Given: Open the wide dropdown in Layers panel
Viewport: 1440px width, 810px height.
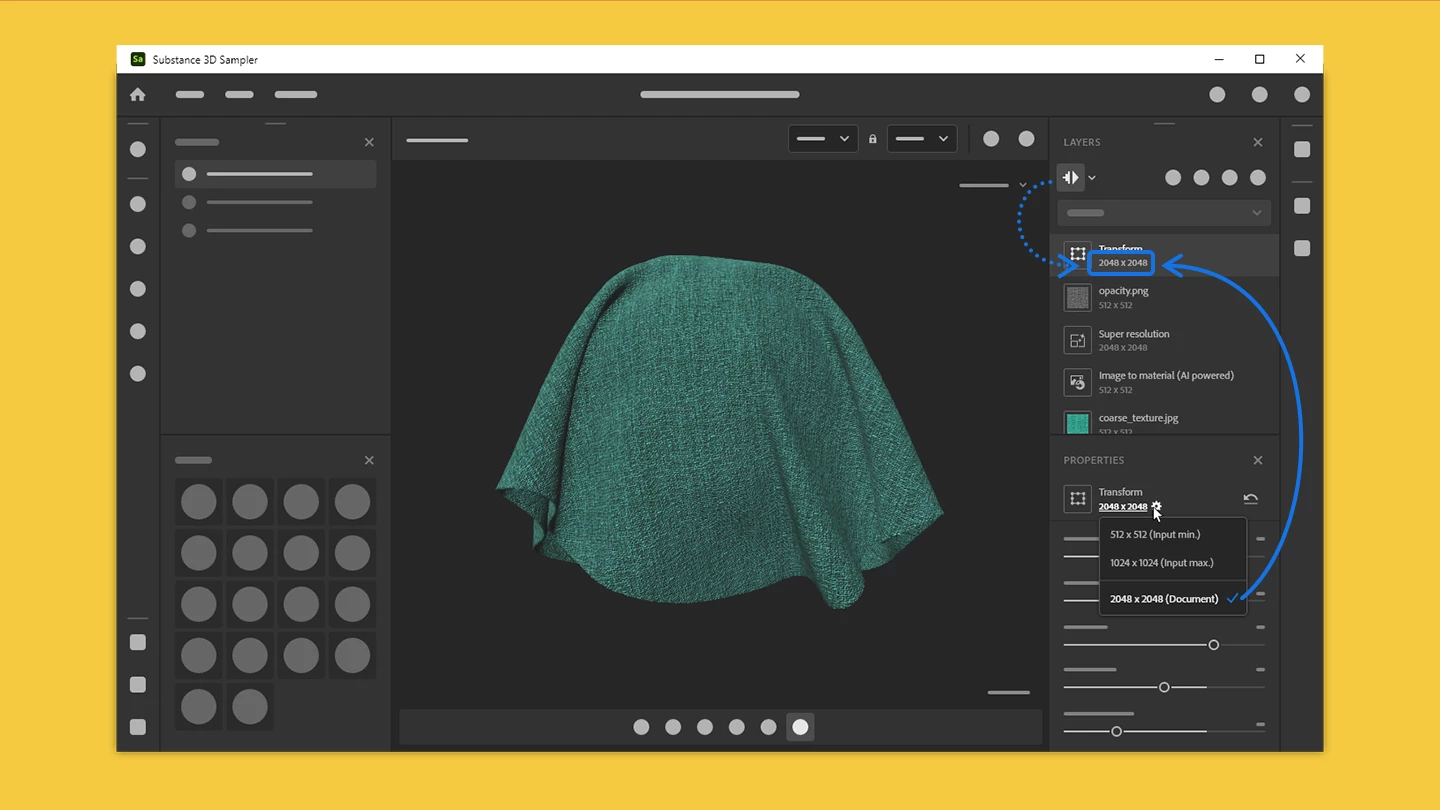Looking at the screenshot, I should [x=1164, y=213].
